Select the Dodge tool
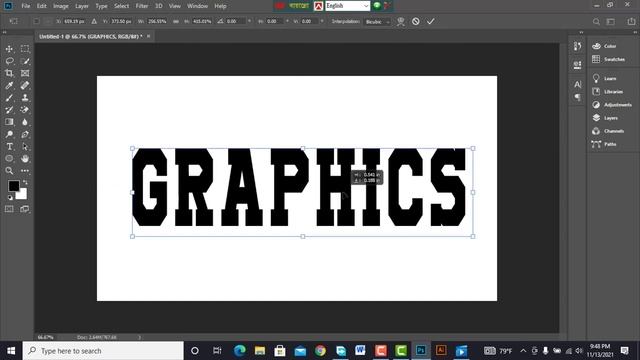 (9, 134)
